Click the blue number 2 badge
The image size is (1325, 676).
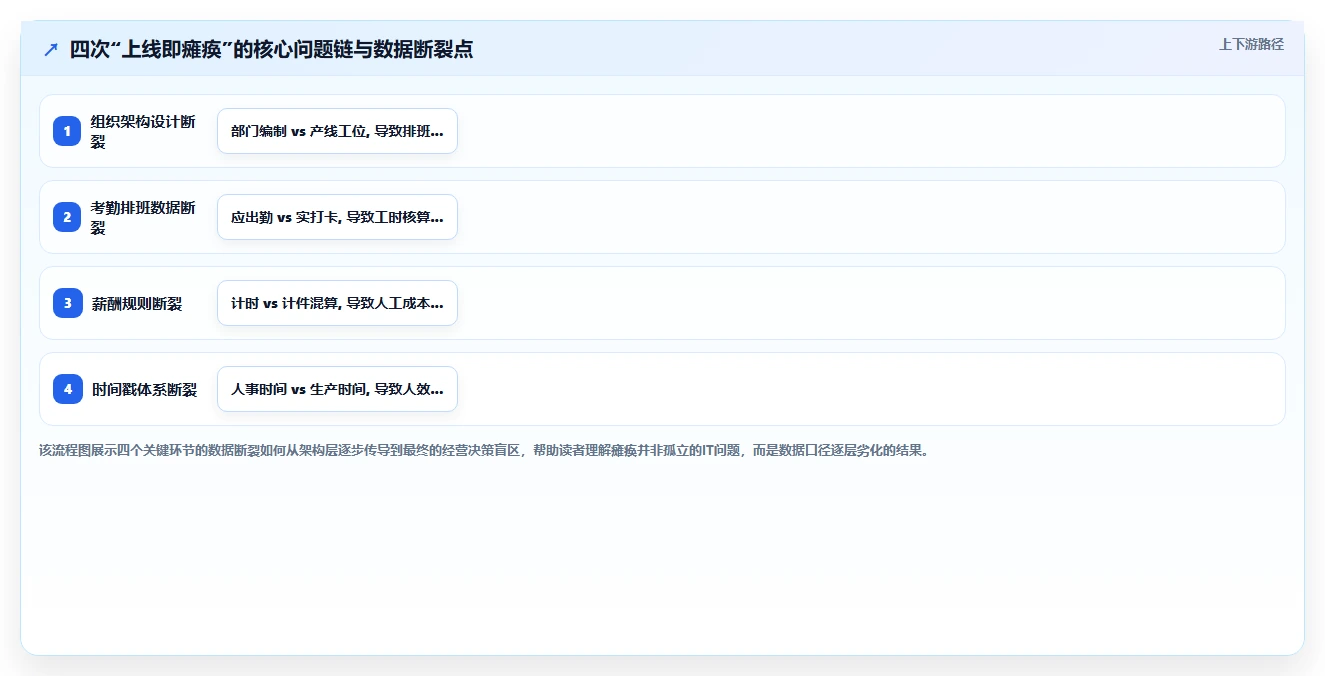pos(68,217)
